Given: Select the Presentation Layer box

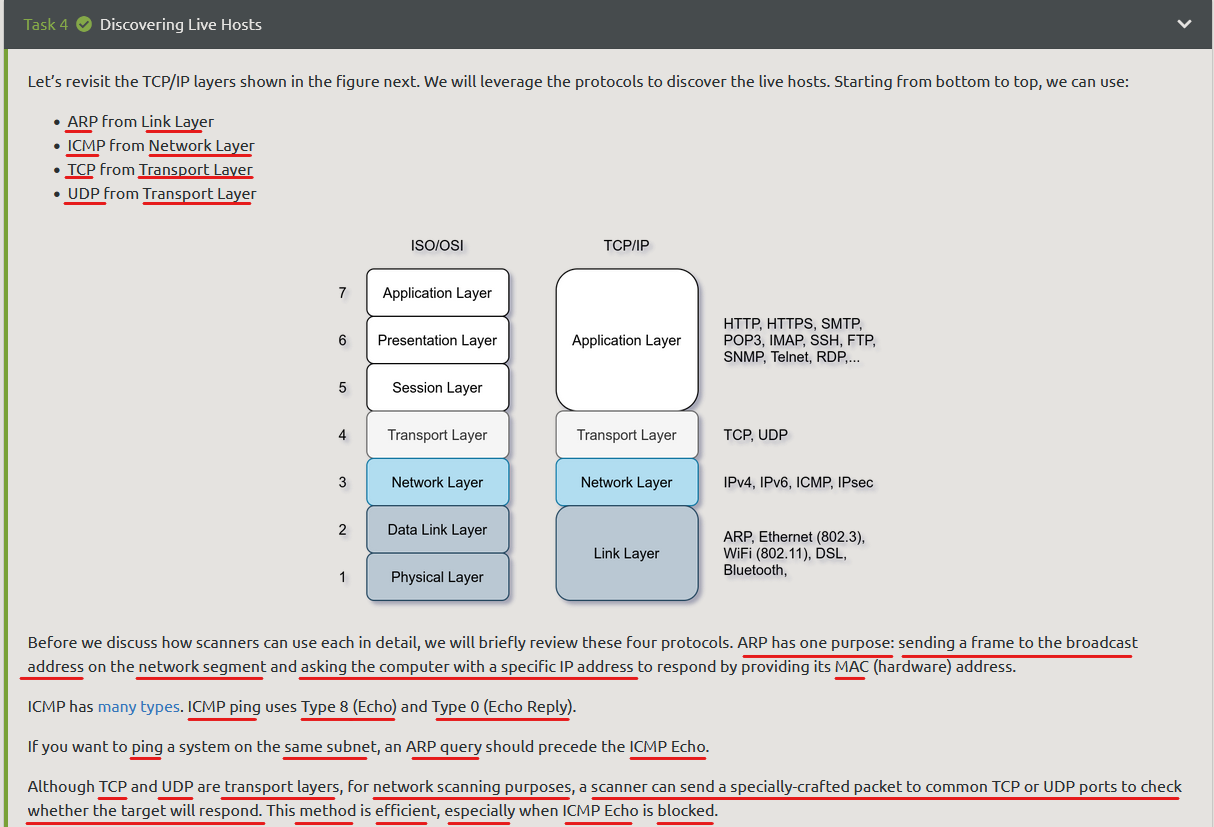Looking at the screenshot, I should (438, 340).
